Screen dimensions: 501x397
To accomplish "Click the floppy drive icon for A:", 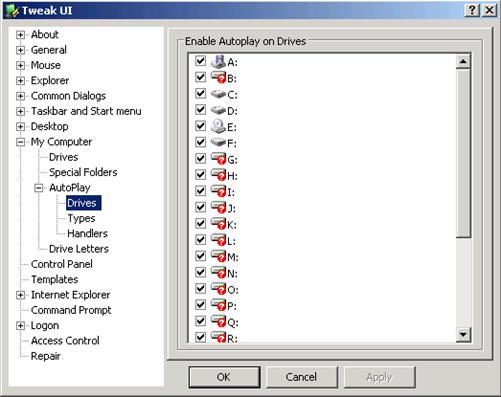I will point(218,62).
